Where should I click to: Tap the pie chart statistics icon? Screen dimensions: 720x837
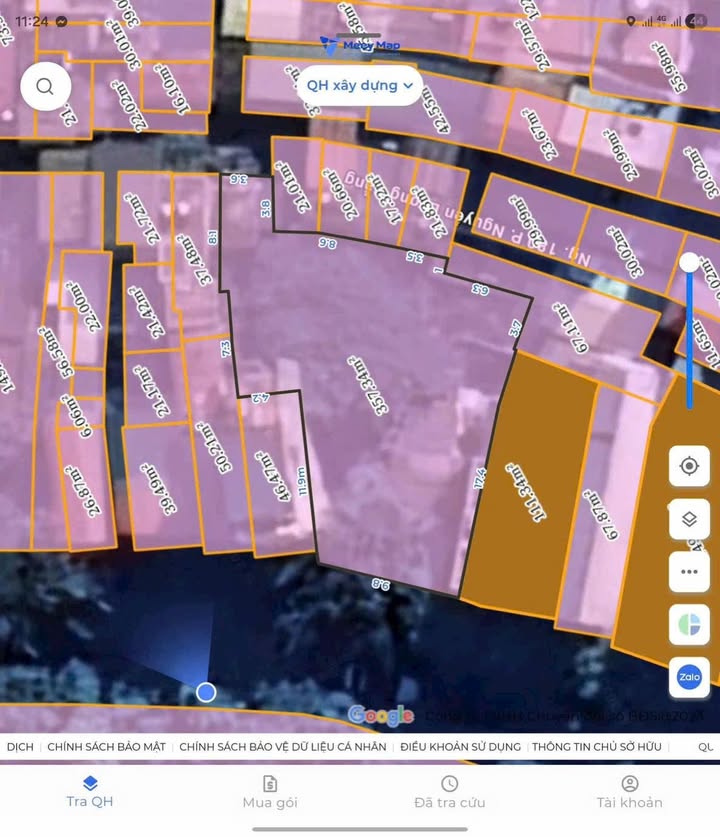(689, 625)
